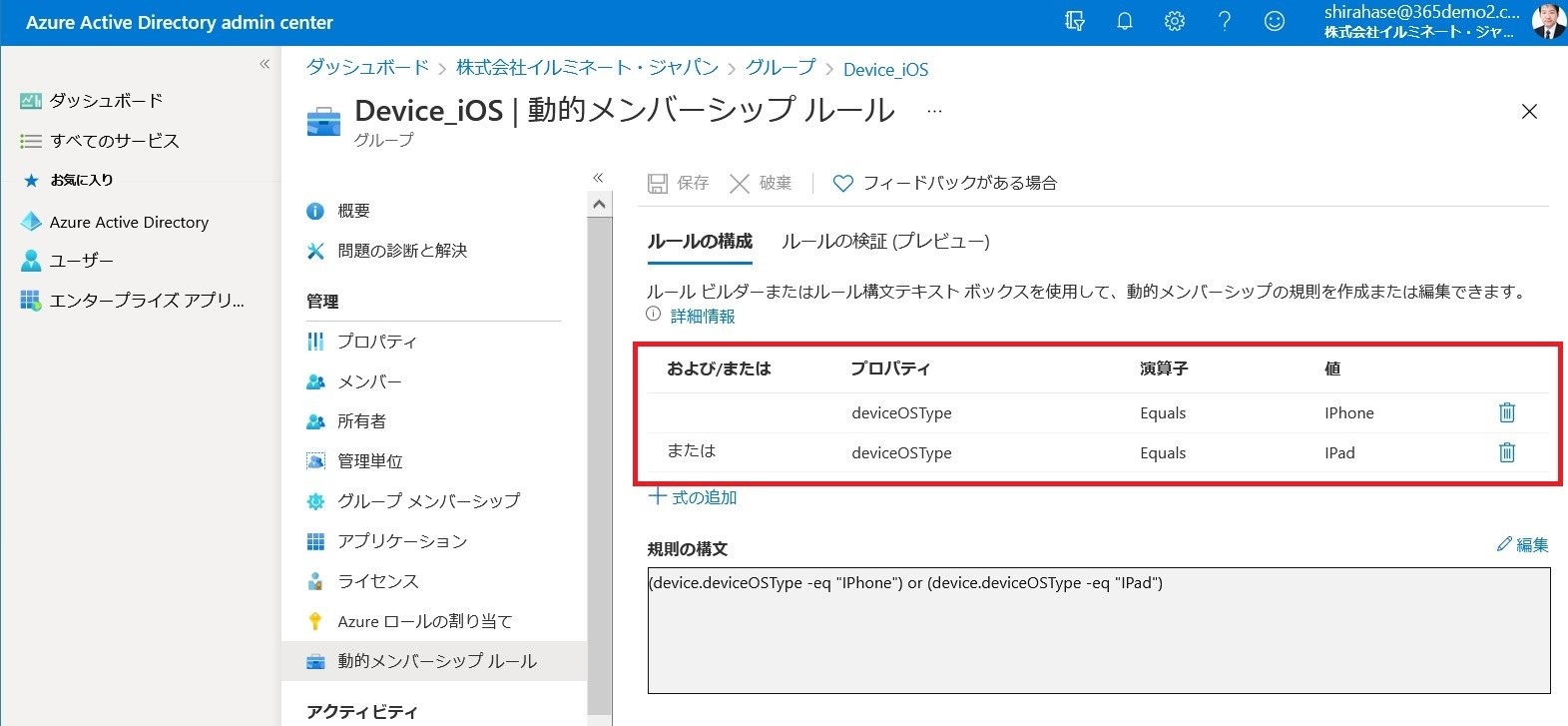Click または in the second rule row

click(691, 451)
